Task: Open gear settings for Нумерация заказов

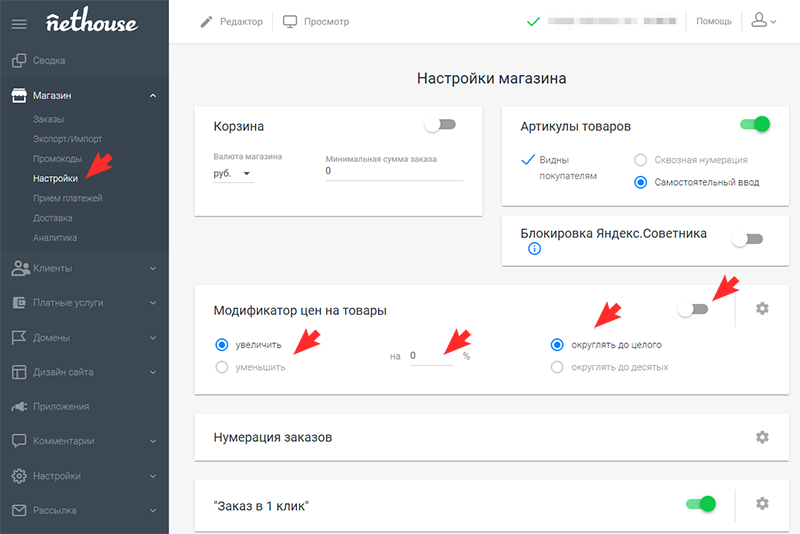Action: coord(762,437)
